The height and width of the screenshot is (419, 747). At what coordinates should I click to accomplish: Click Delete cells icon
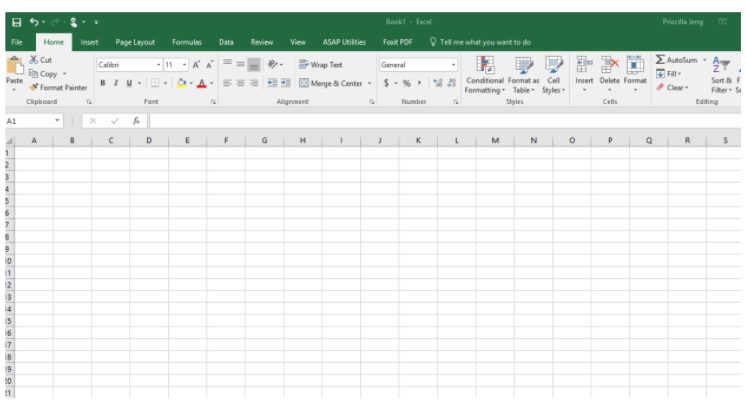[610, 64]
